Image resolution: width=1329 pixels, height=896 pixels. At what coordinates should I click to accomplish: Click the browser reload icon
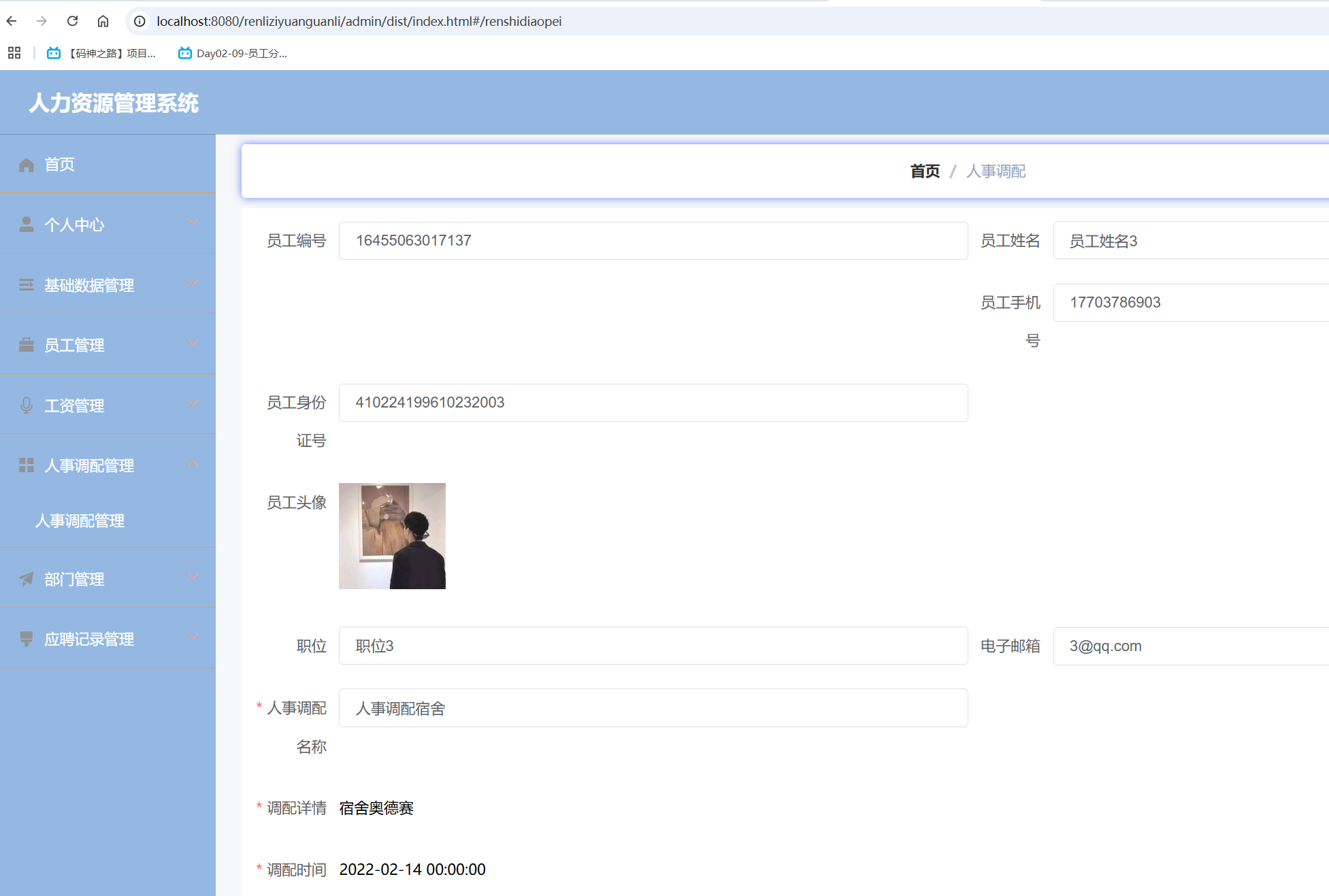(72, 21)
